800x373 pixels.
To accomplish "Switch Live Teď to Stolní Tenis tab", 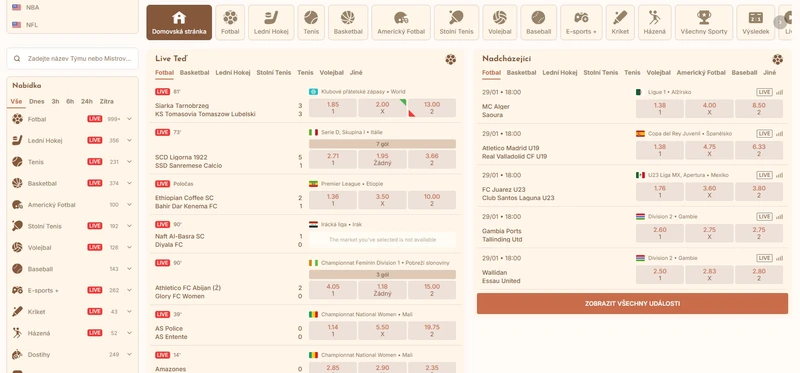I will (274, 72).
